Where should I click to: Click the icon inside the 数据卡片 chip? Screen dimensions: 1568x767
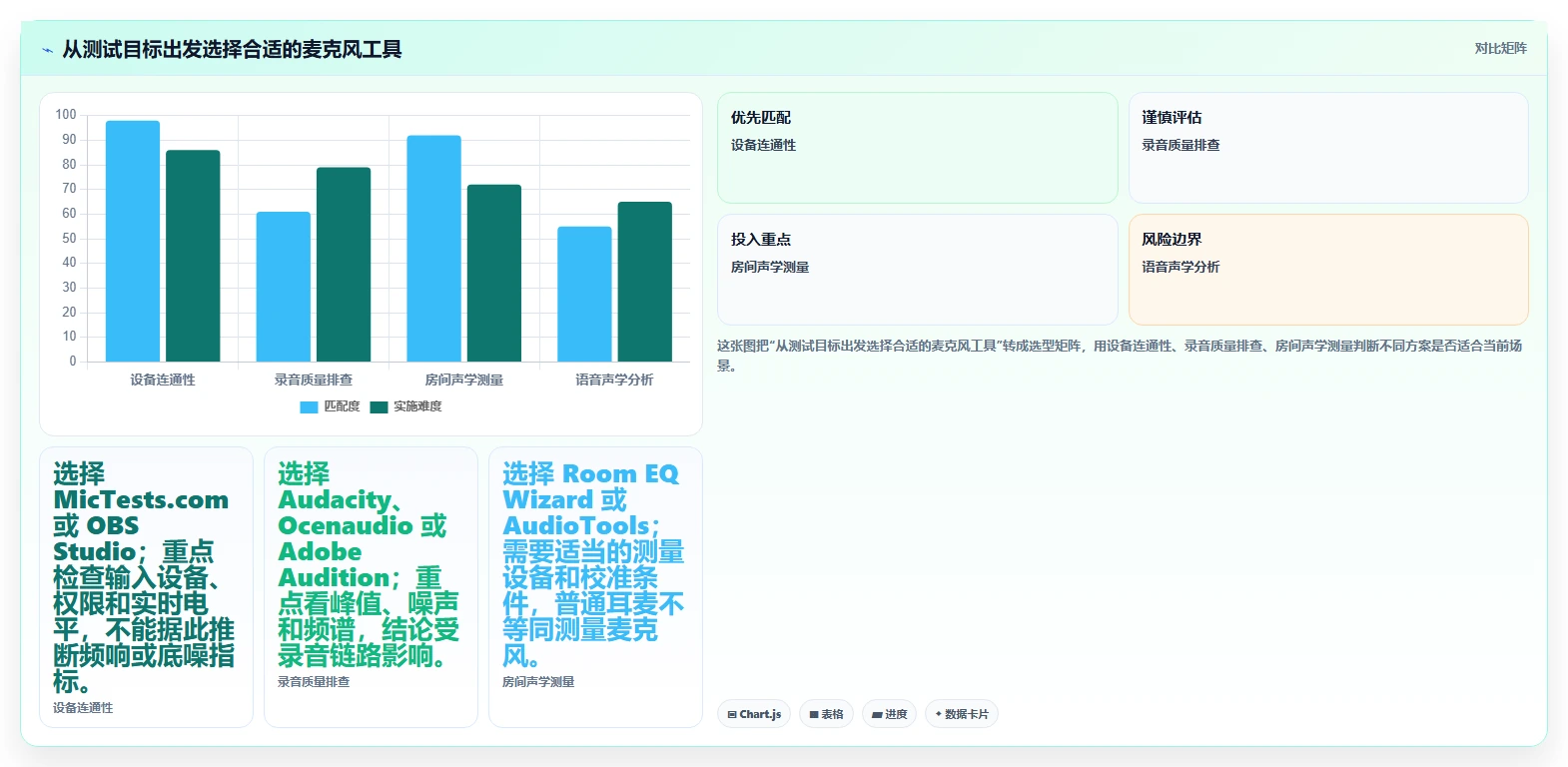click(x=939, y=714)
